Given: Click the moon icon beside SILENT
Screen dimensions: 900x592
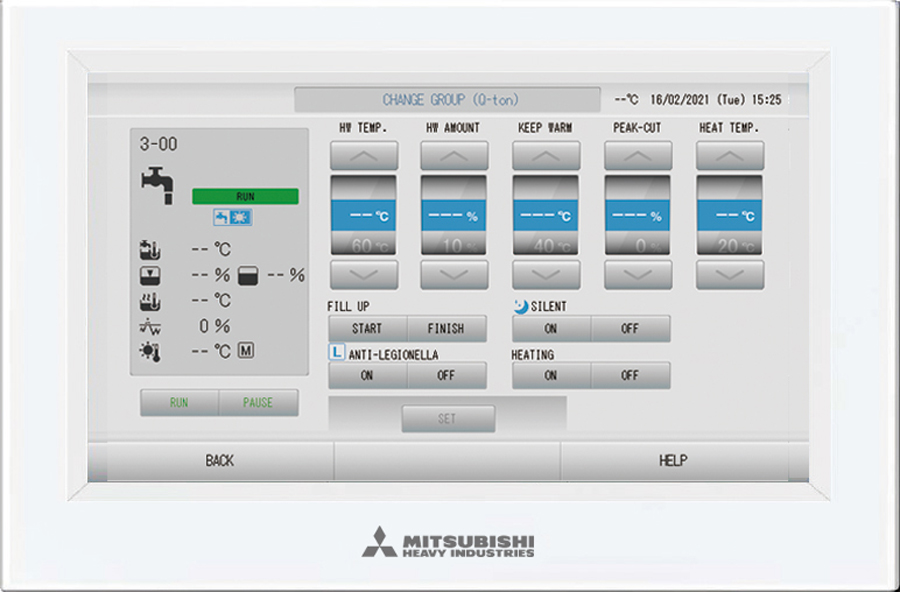Looking at the screenshot, I should click(521, 306).
